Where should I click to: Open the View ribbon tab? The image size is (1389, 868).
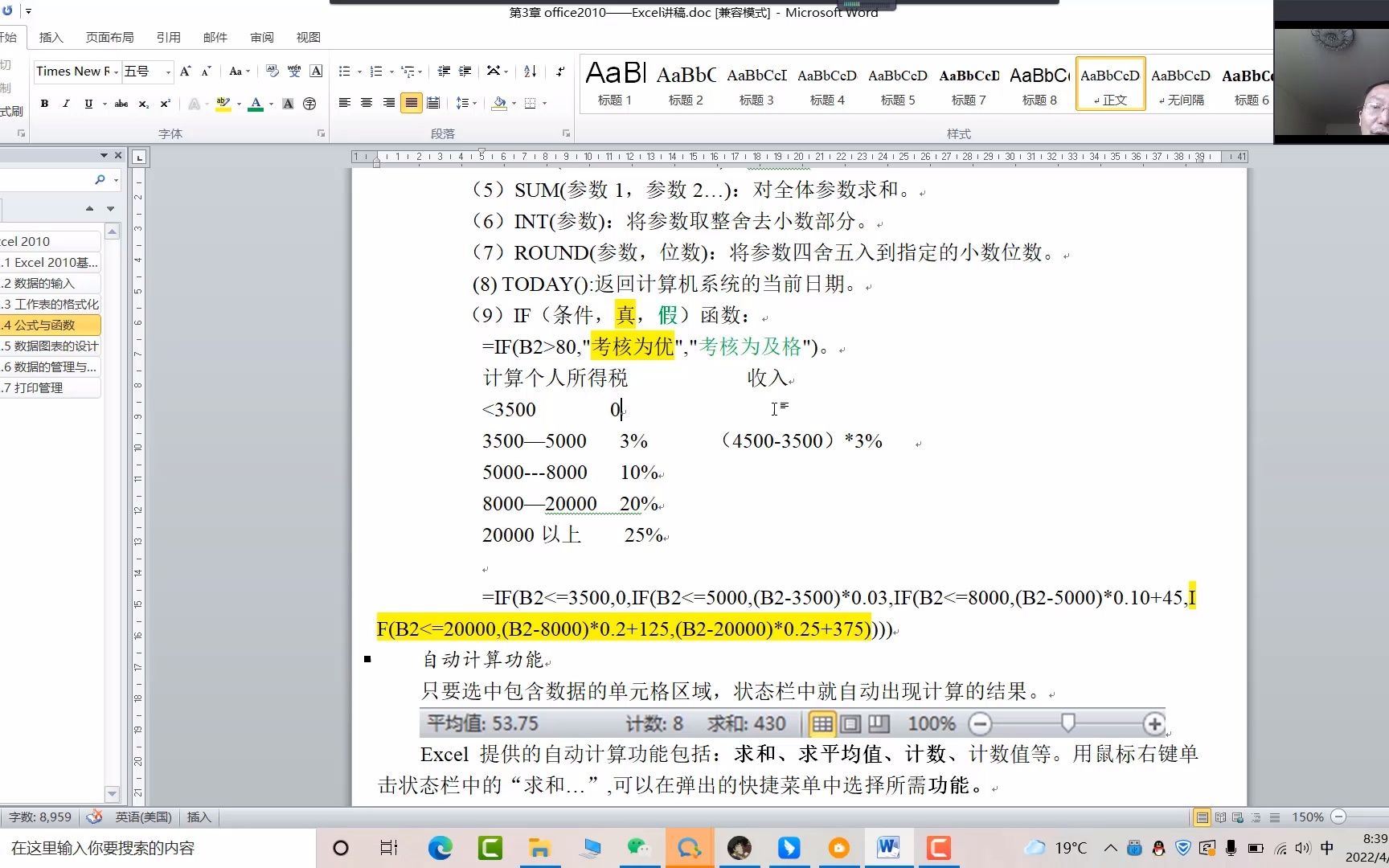pyautogui.click(x=309, y=37)
